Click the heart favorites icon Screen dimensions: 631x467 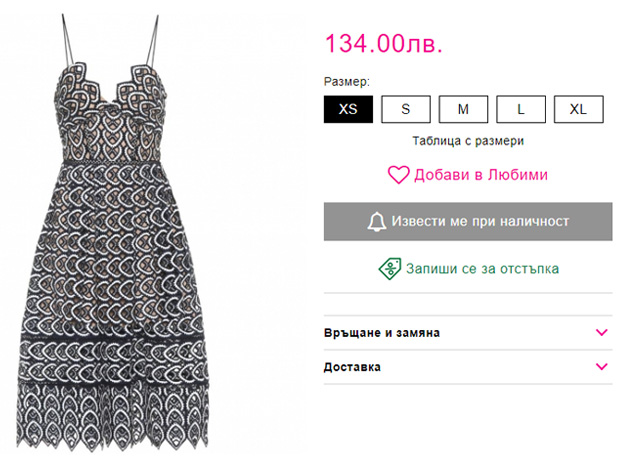coord(398,175)
